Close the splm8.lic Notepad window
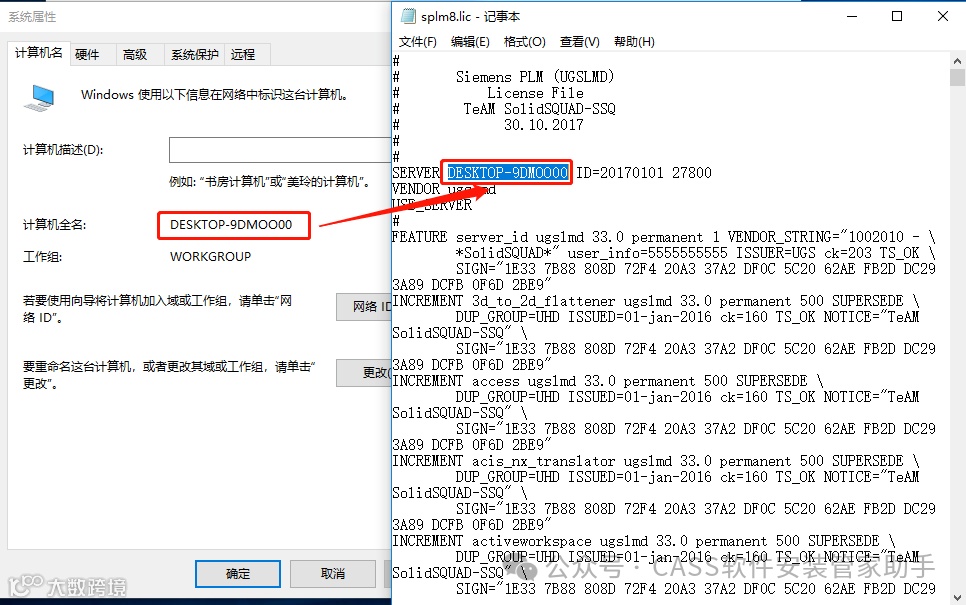 [943, 17]
